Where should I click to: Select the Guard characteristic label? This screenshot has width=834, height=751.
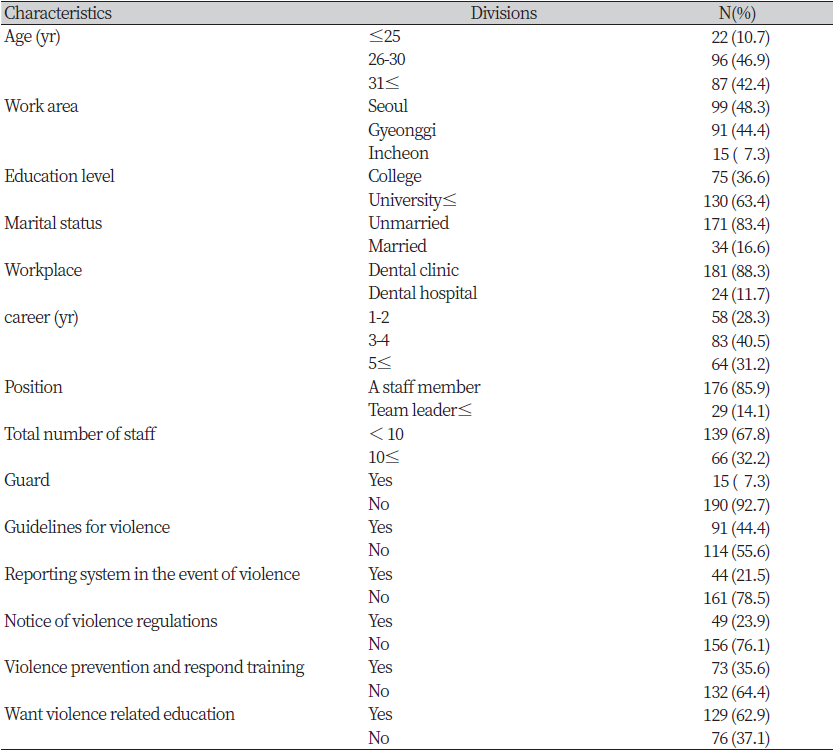point(27,480)
